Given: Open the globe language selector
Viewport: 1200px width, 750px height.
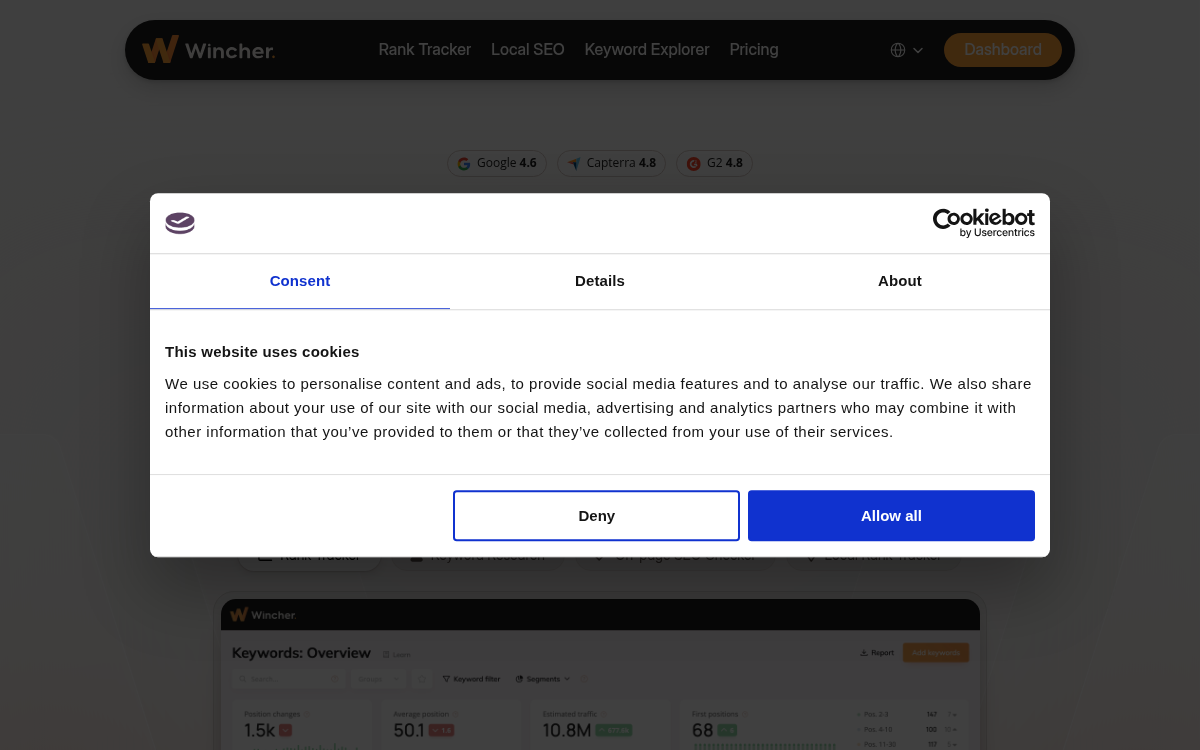Looking at the screenshot, I should pyautogui.click(x=906, y=50).
